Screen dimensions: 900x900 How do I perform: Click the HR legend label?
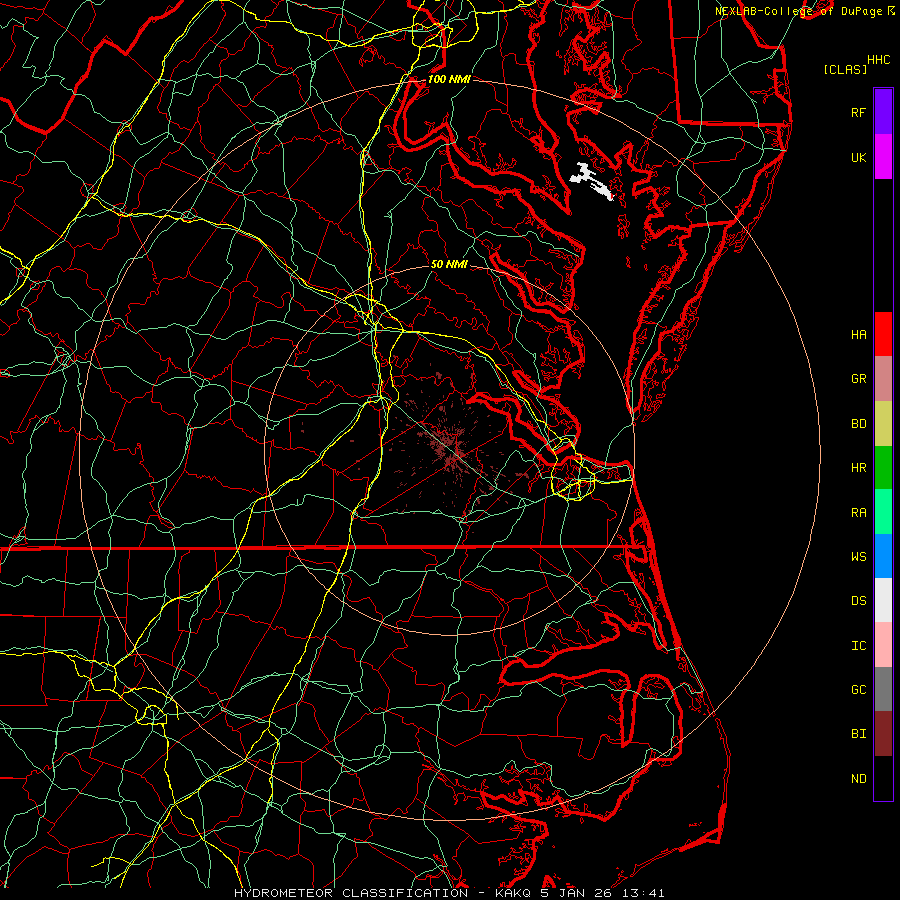pos(858,468)
